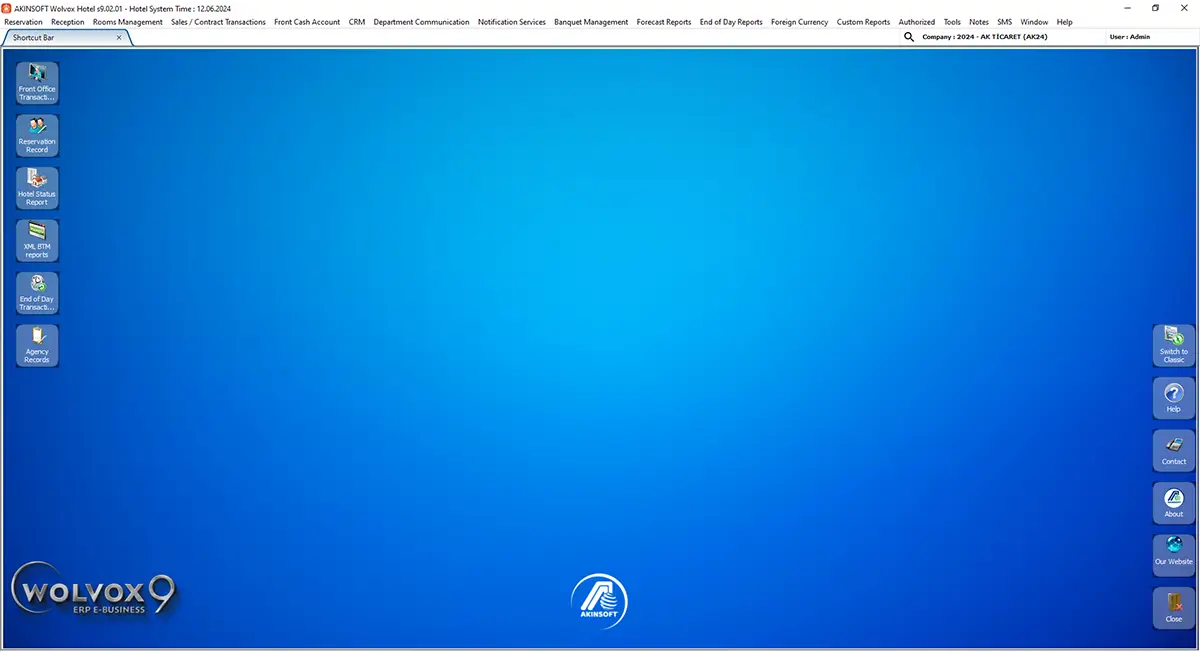Open the About shortcut icon
The height and width of the screenshot is (653, 1200).
coord(1173,502)
